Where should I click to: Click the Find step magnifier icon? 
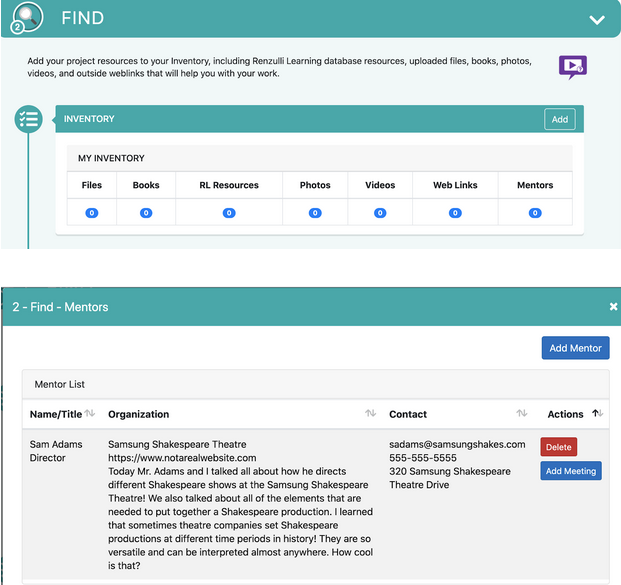click(26, 19)
